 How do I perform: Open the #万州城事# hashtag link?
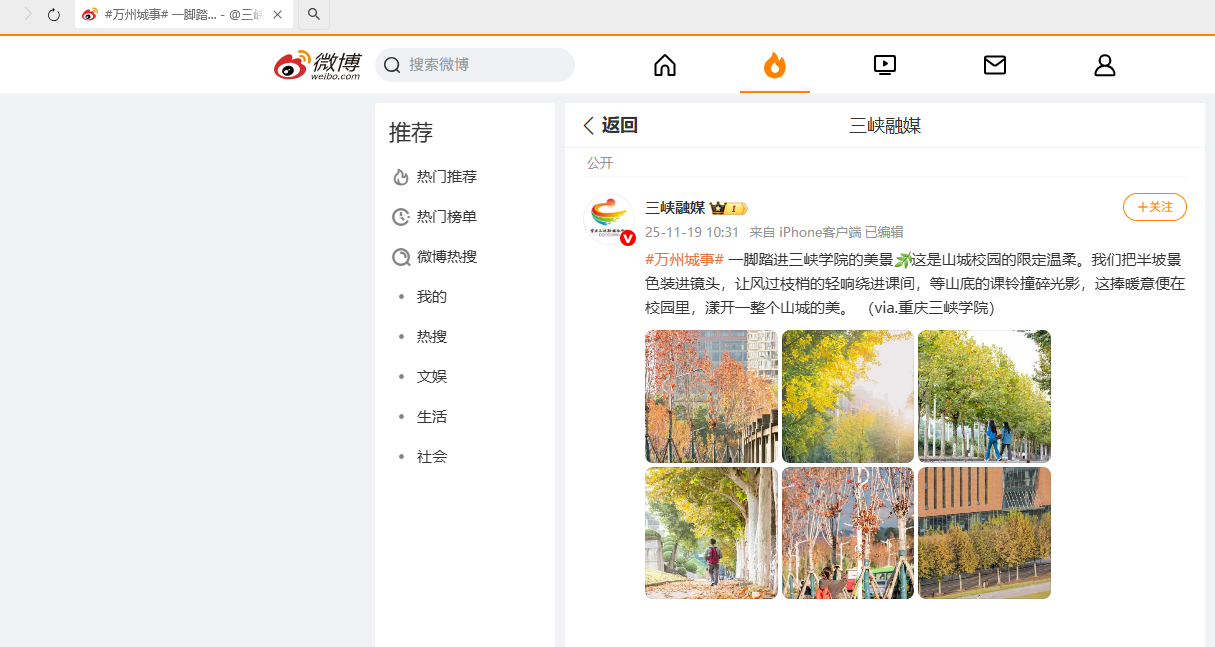pyautogui.click(x=685, y=259)
